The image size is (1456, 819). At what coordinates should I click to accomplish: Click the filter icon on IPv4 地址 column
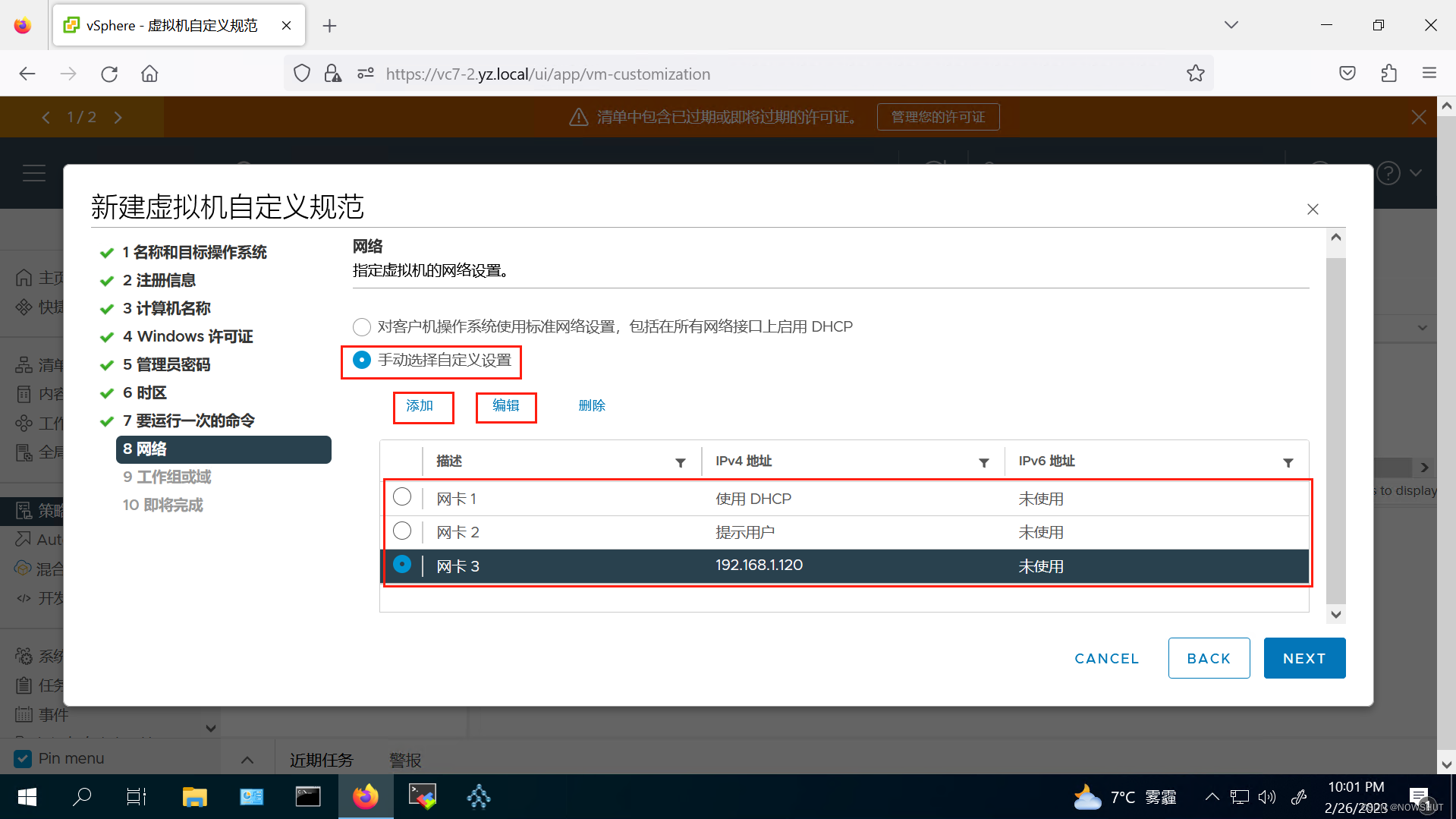click(x=984, y=461)
